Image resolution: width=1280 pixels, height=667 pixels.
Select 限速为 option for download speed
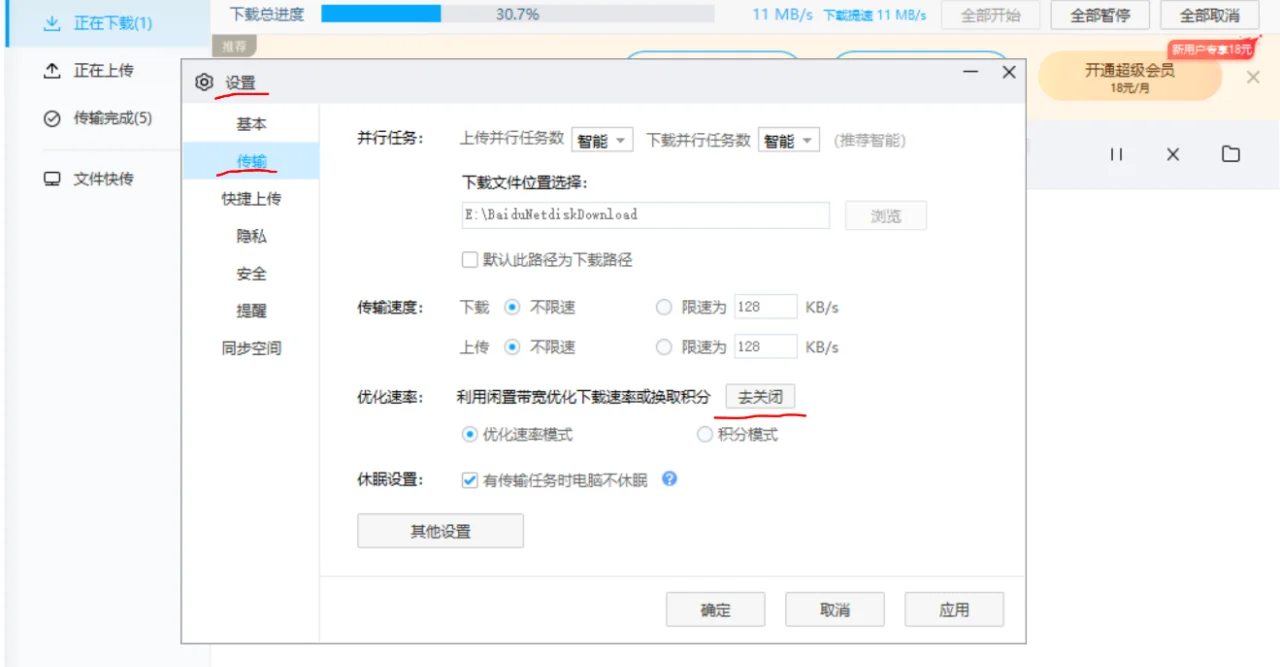coord(663,307)
